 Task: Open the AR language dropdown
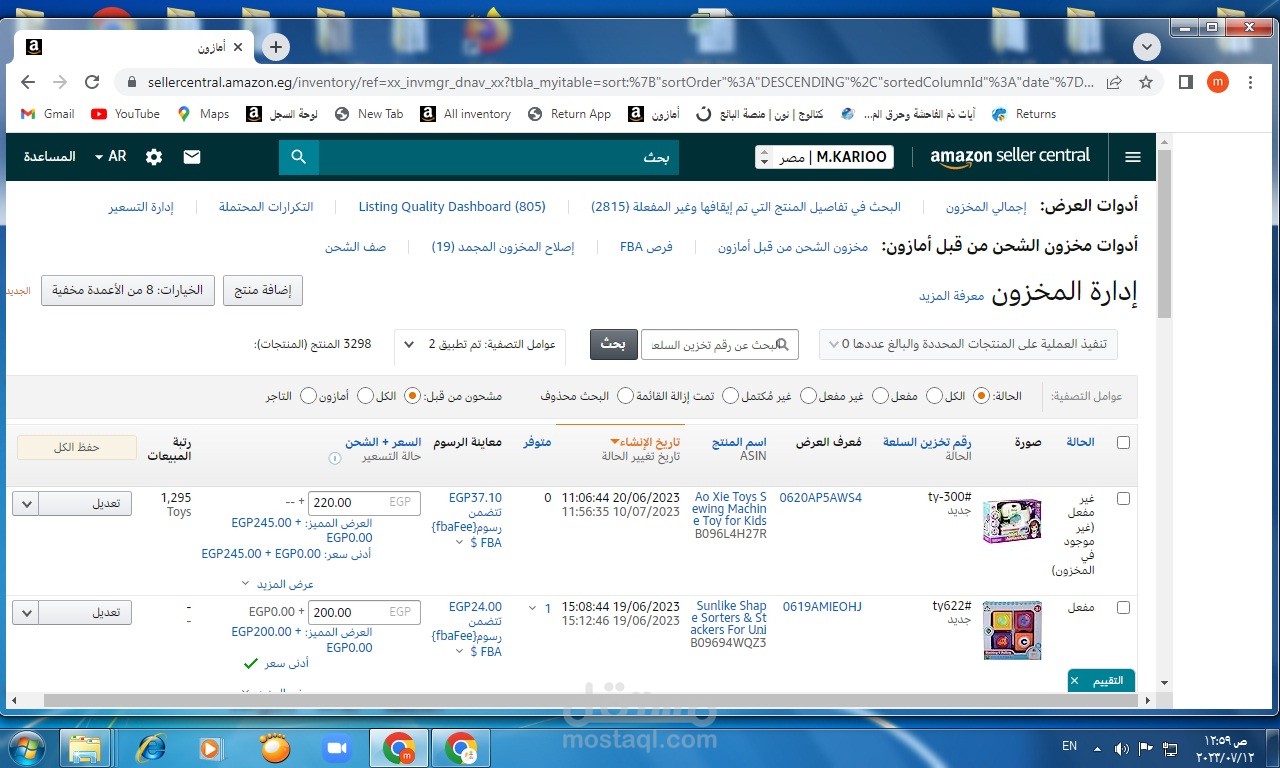tap(110, 157)
